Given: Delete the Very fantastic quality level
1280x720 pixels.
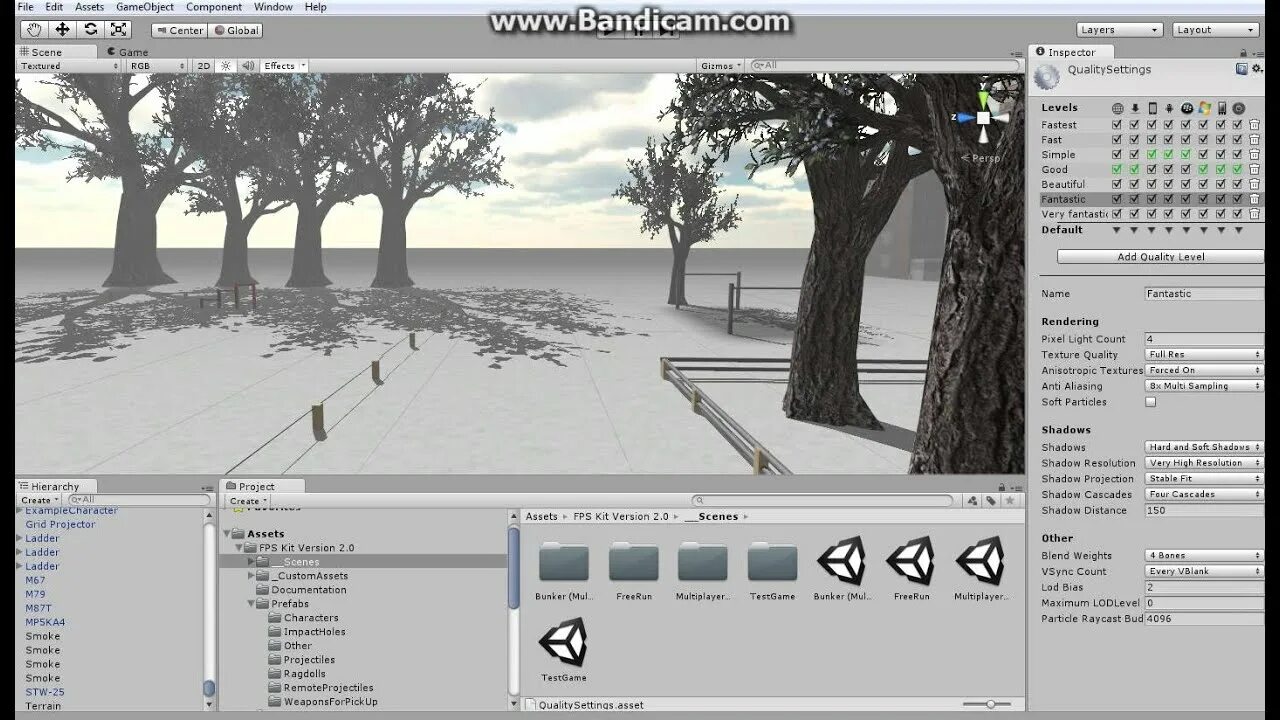Looking at the screenshot, I should click(1254, 214).
